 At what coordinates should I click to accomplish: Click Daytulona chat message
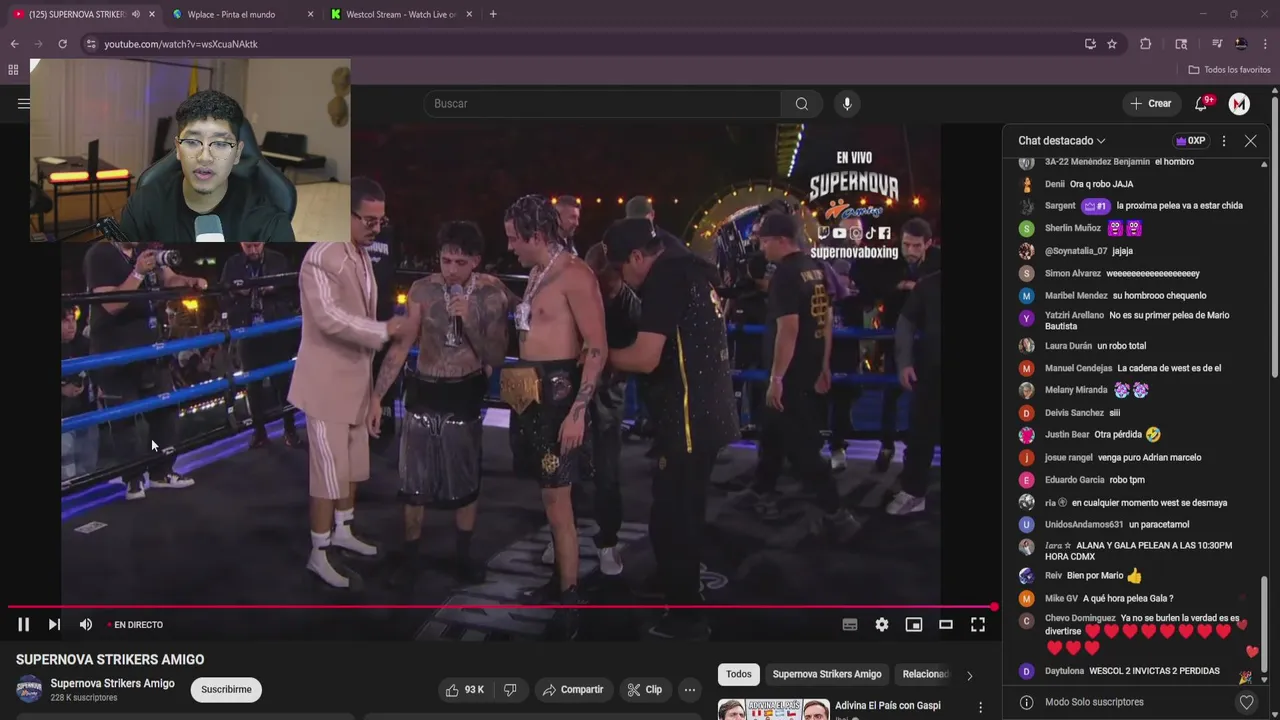pos(1130,671)
